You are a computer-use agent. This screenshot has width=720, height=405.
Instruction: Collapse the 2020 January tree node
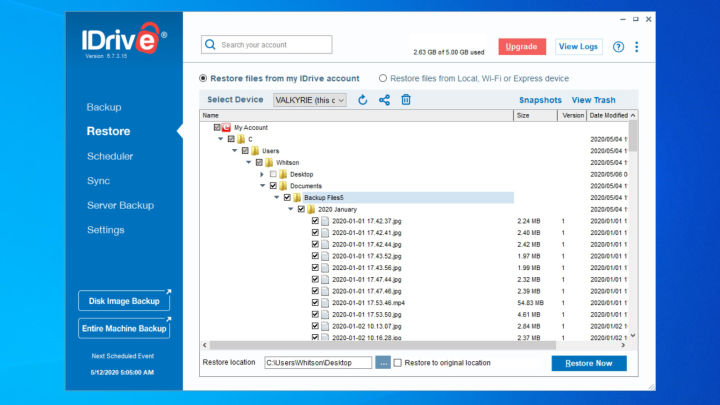coord(291,209)
